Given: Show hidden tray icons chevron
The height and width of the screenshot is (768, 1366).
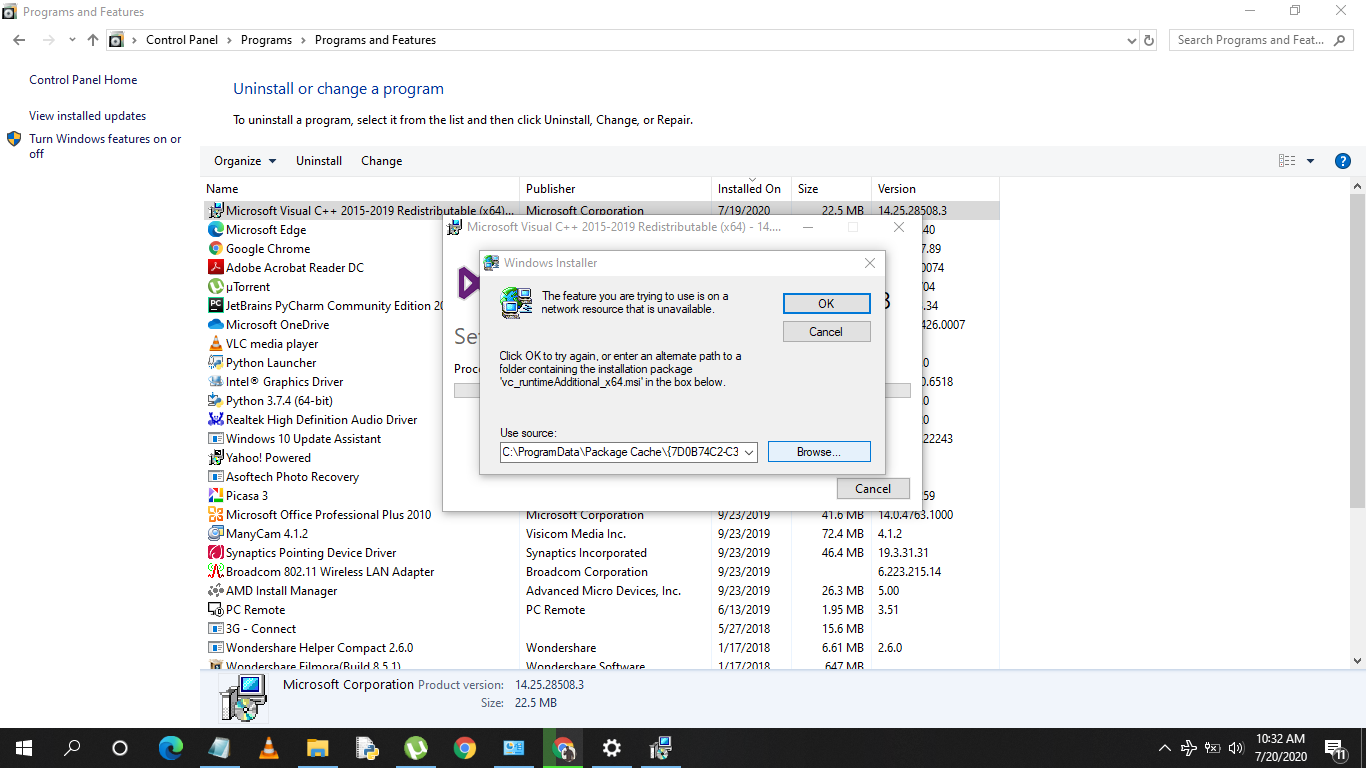Looking at the screenshot, I should (x=1164, y=748).
